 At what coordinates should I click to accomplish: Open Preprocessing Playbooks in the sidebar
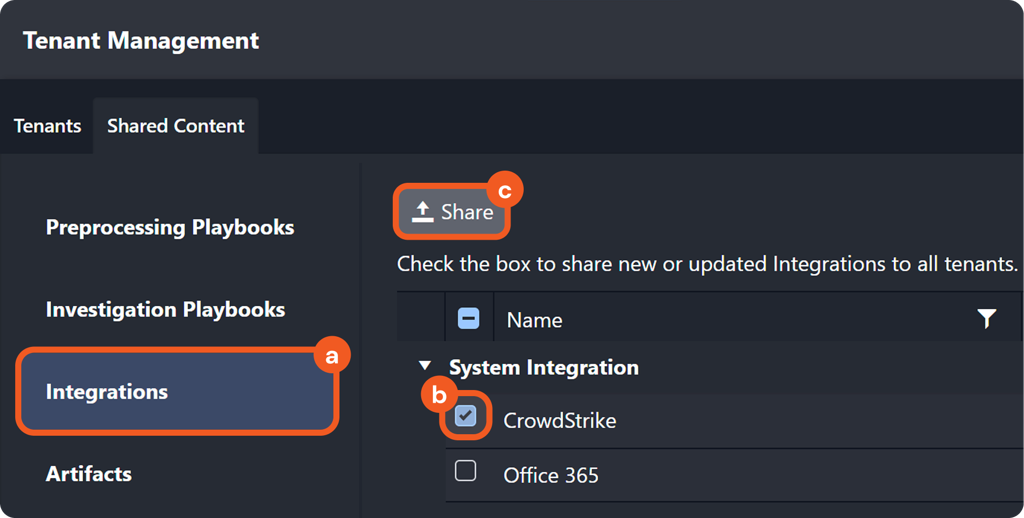170,227
